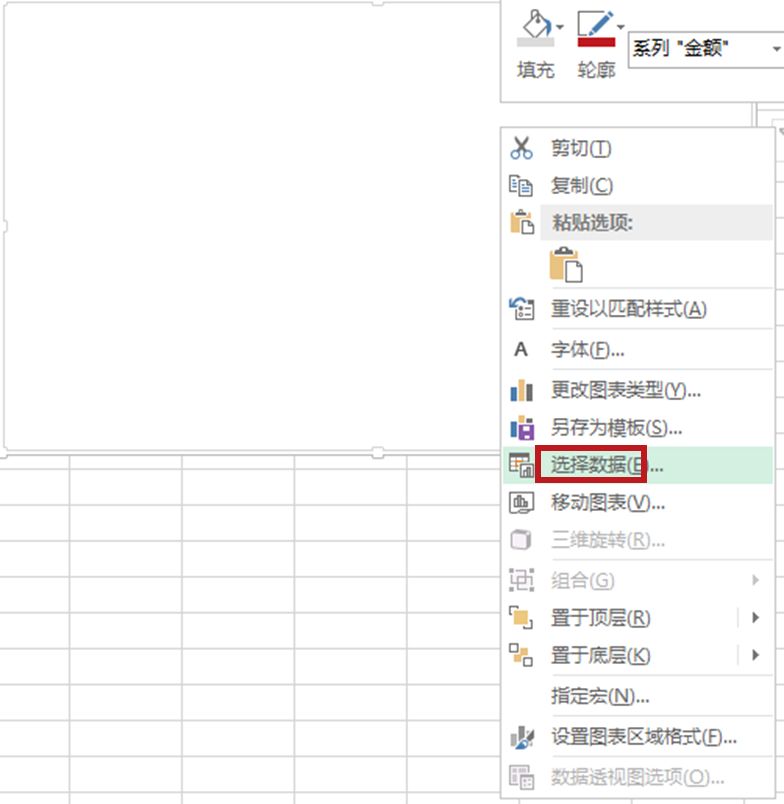Click the red outline color bar
The image size is (784, 804).
(x=596, y=42)
